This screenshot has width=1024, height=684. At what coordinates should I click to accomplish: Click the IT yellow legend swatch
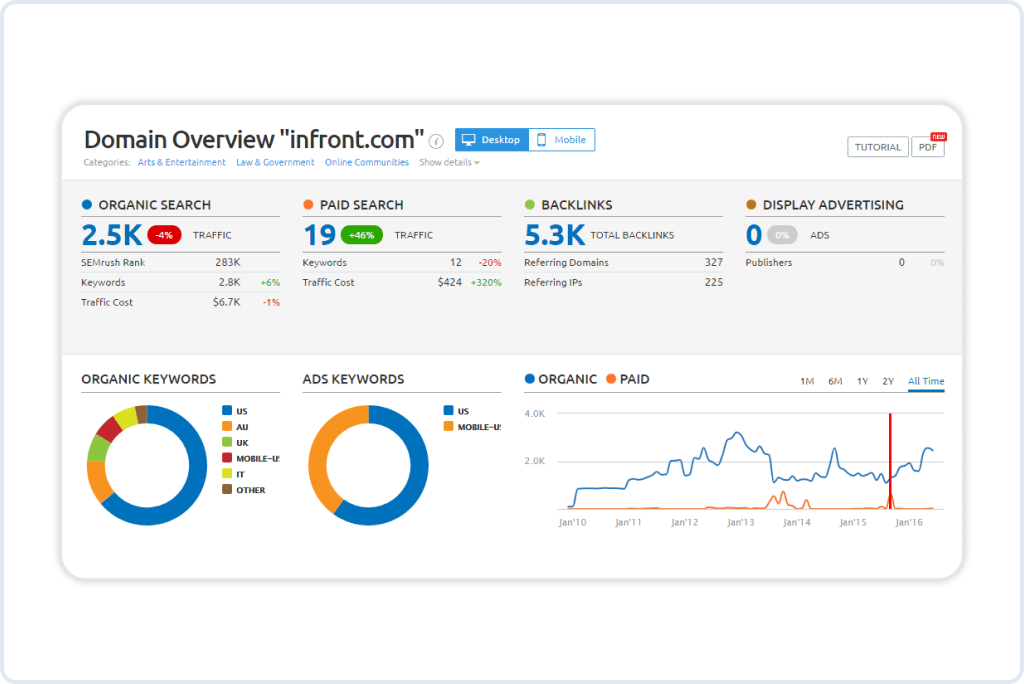[x=227, y=474]
